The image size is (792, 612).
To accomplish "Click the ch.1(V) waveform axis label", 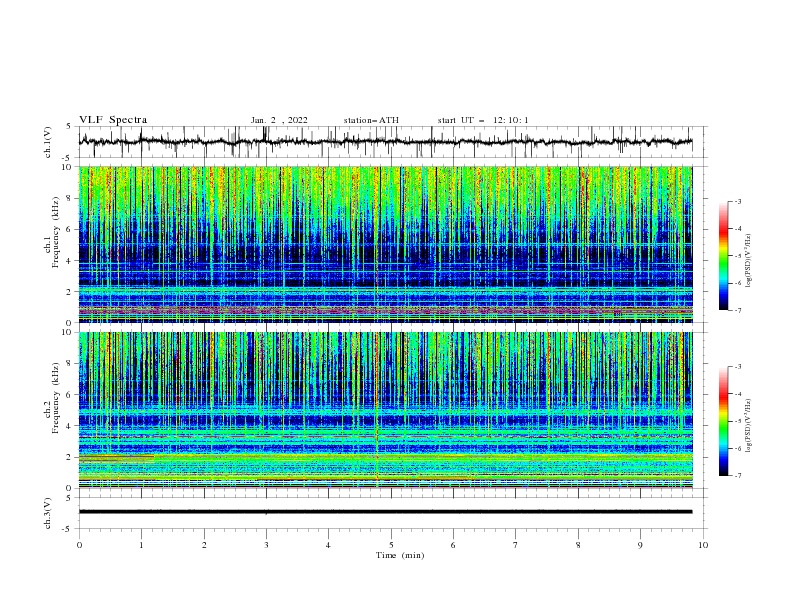I will (48, 142).
